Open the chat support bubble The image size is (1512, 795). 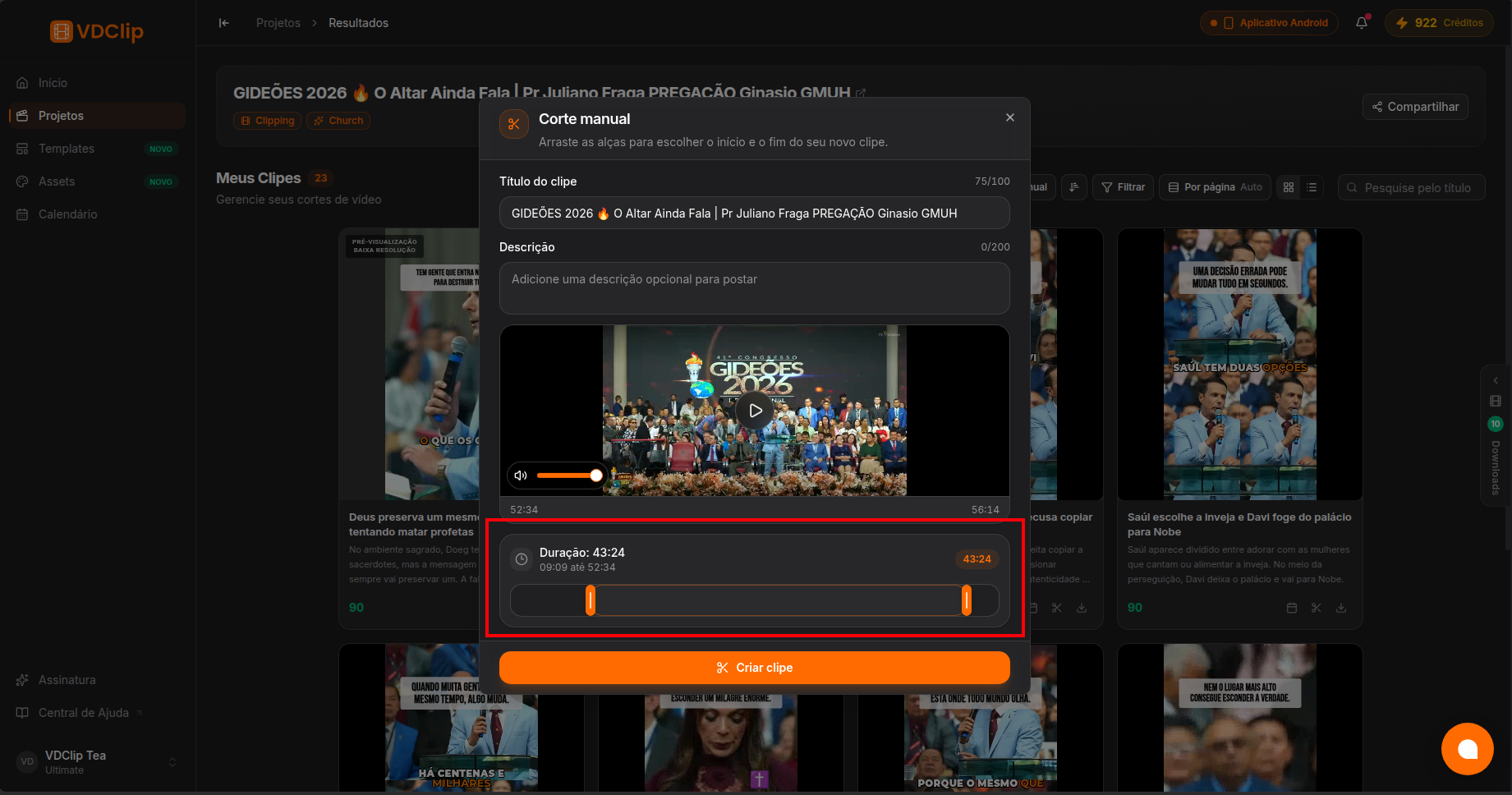point(1468,749)
